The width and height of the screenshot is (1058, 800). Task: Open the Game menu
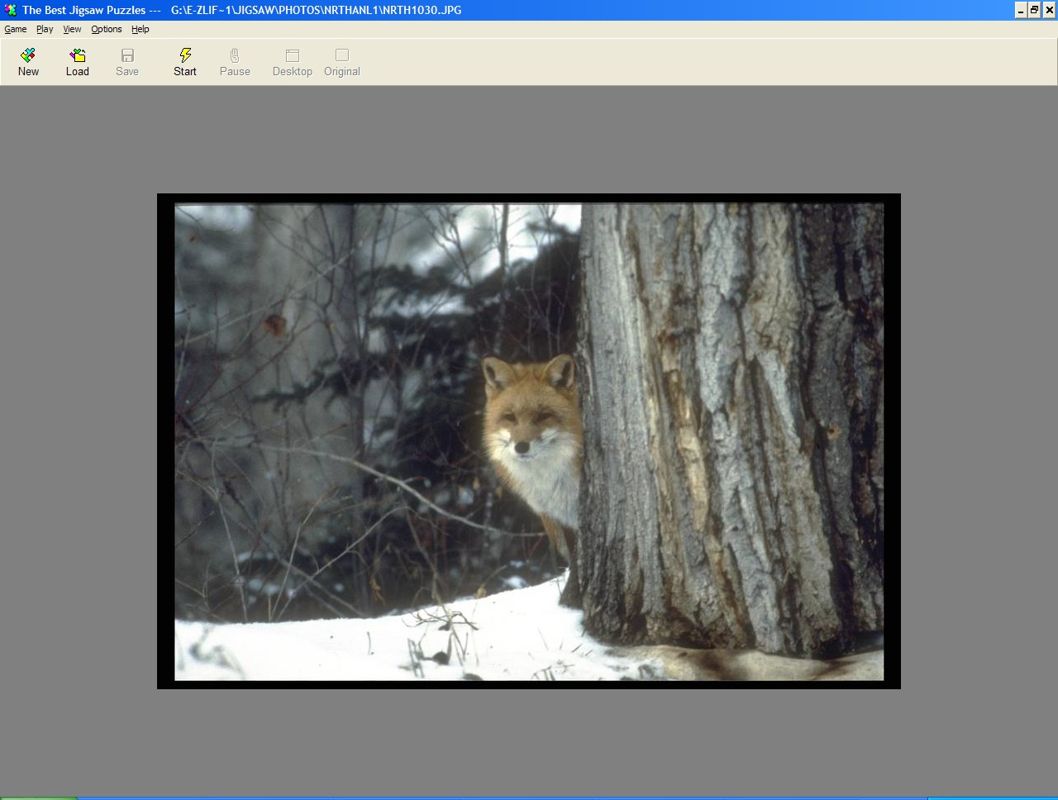pos(15,29)
